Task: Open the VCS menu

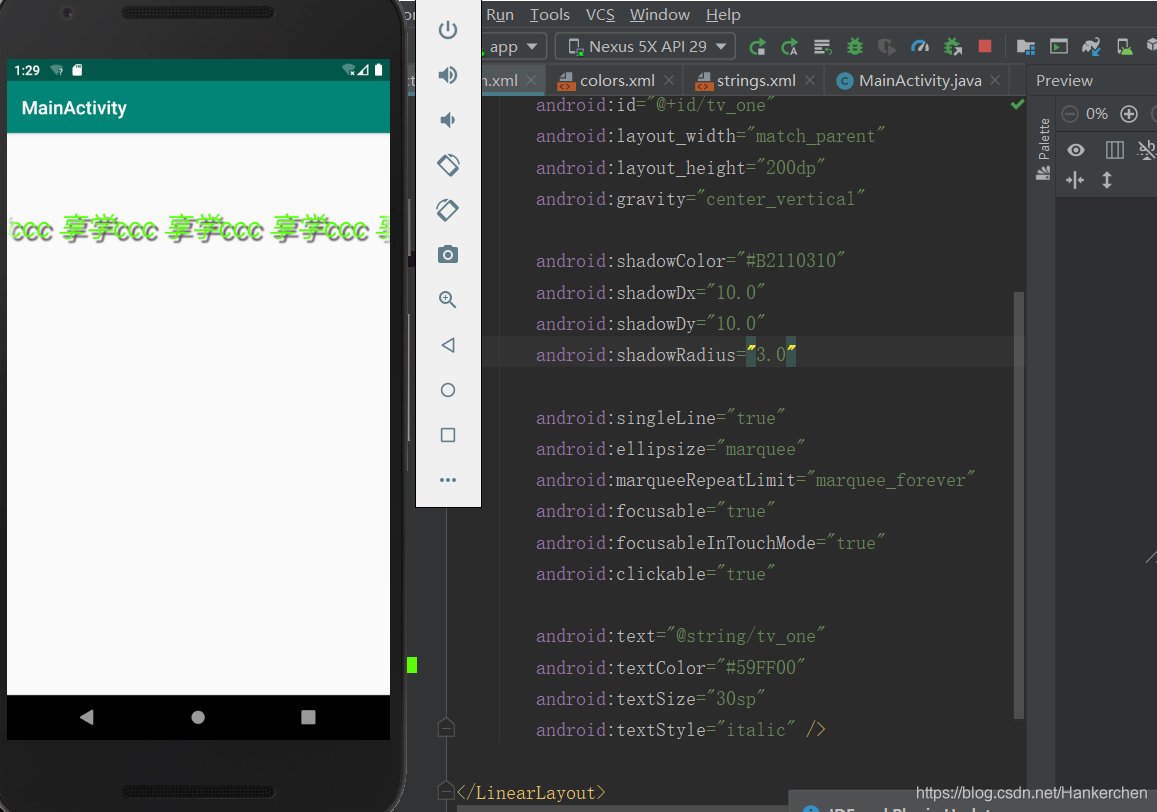Action: click(600, 15)
